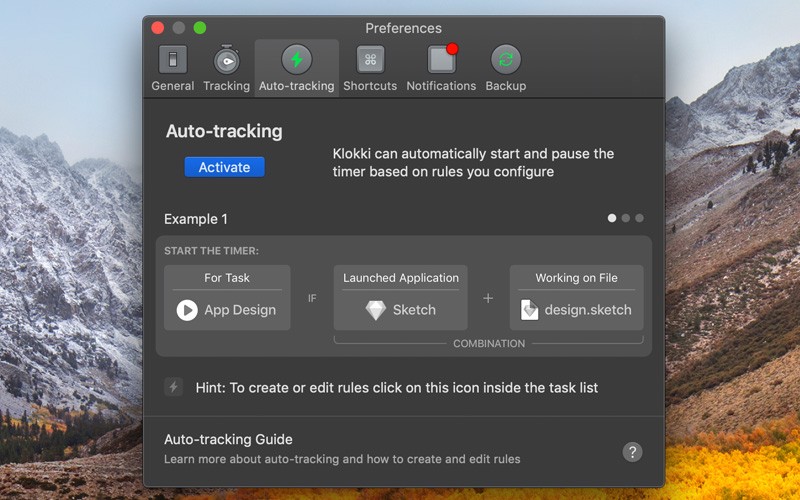Viewport: 800px width, 500px height.
Task: Minimize the Preferences window with gray button
Action: pyautogui.click(x=179, y=28)
